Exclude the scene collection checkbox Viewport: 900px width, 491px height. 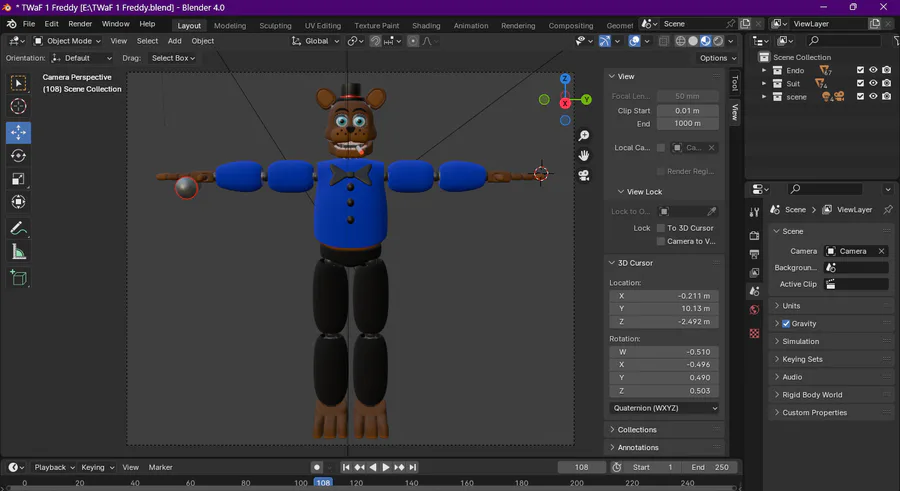pyautogui.click(x=860, y=96)
